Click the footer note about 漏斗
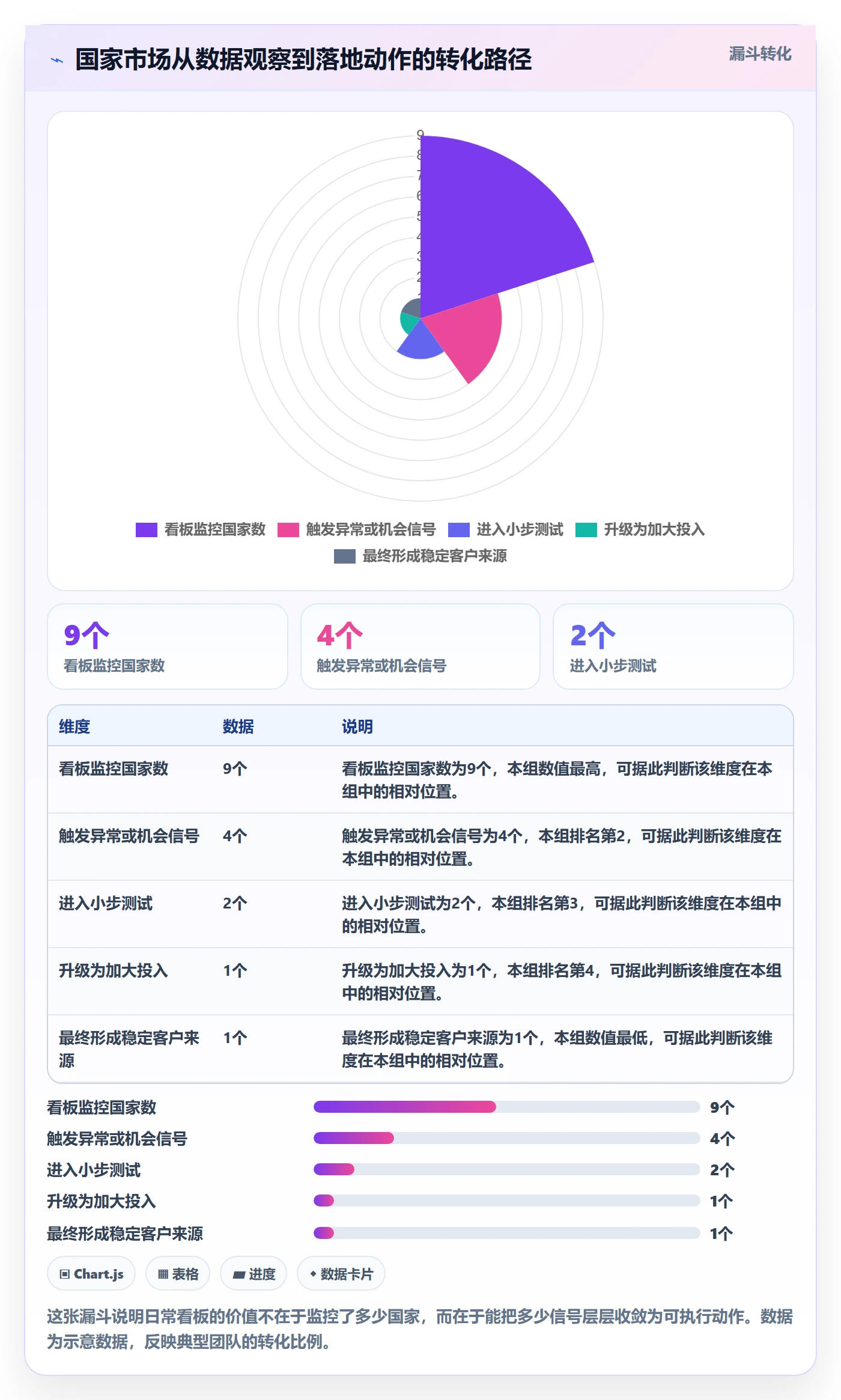Image resolution: width=841 pixels, height=1400 pixels. 420,1328
